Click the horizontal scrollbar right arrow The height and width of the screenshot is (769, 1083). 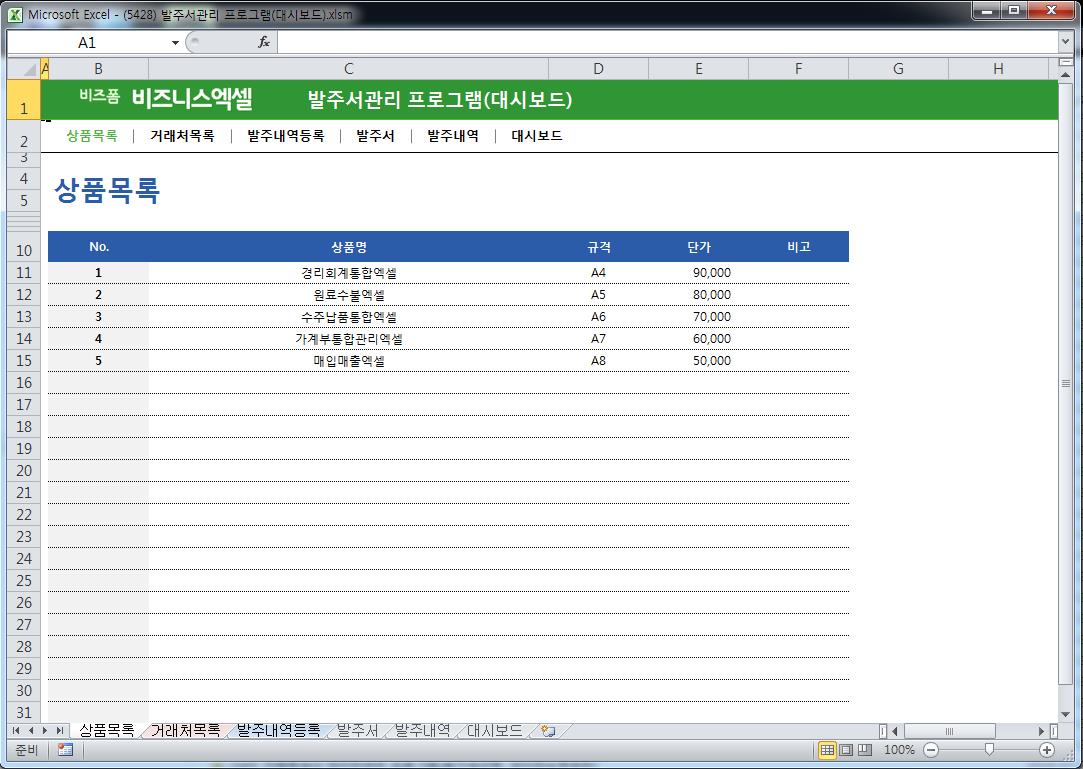click(1042, 731)
